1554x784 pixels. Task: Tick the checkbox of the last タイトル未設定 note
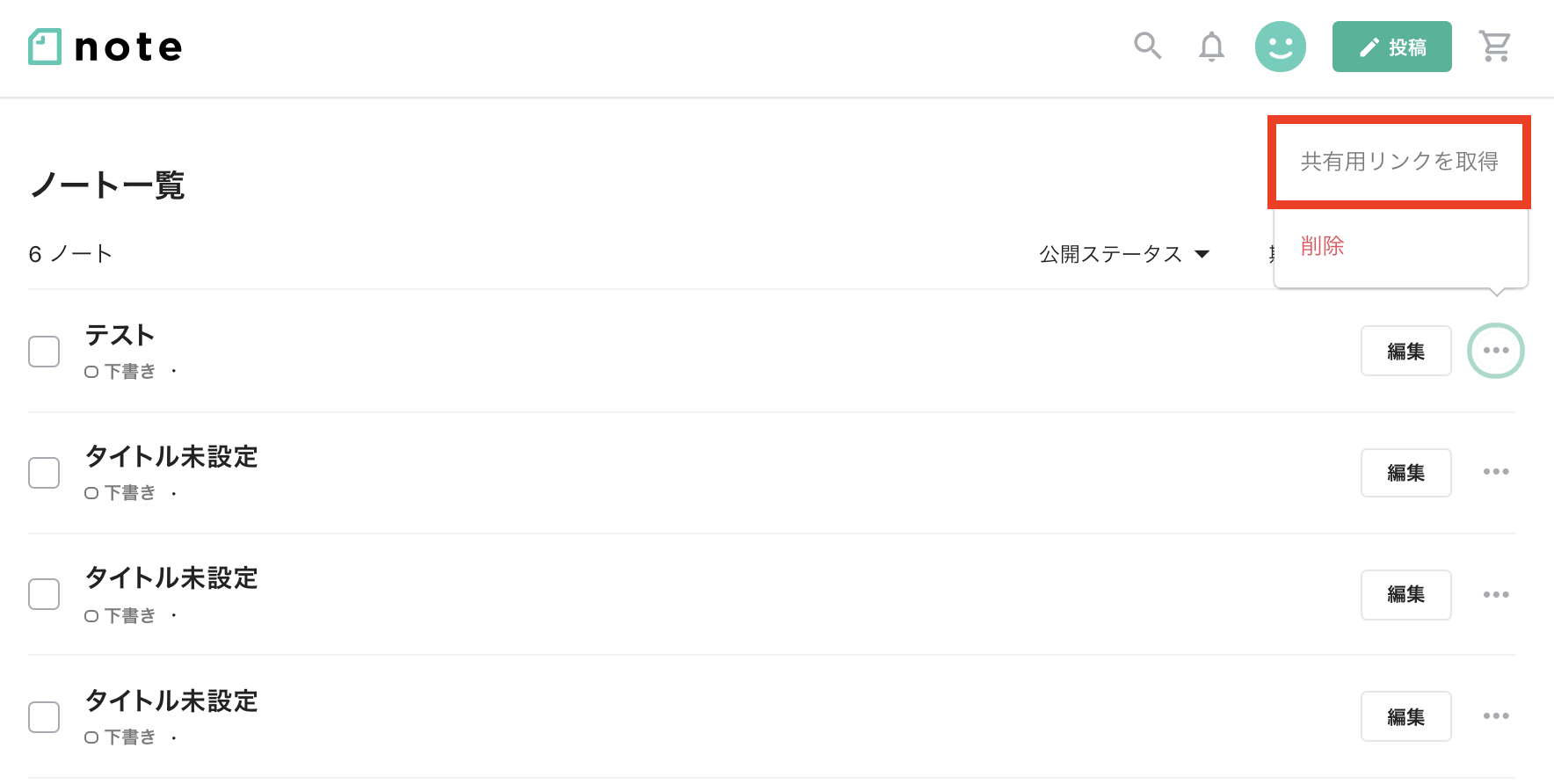tap(44, 717)
